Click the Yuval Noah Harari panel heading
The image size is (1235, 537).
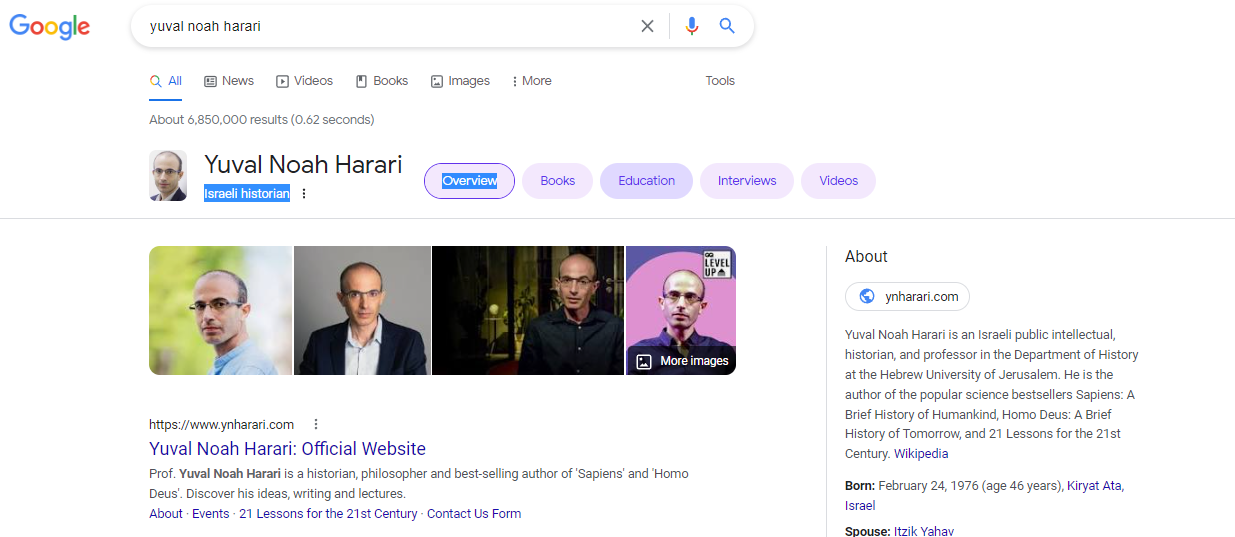click(x=303, y=164)
